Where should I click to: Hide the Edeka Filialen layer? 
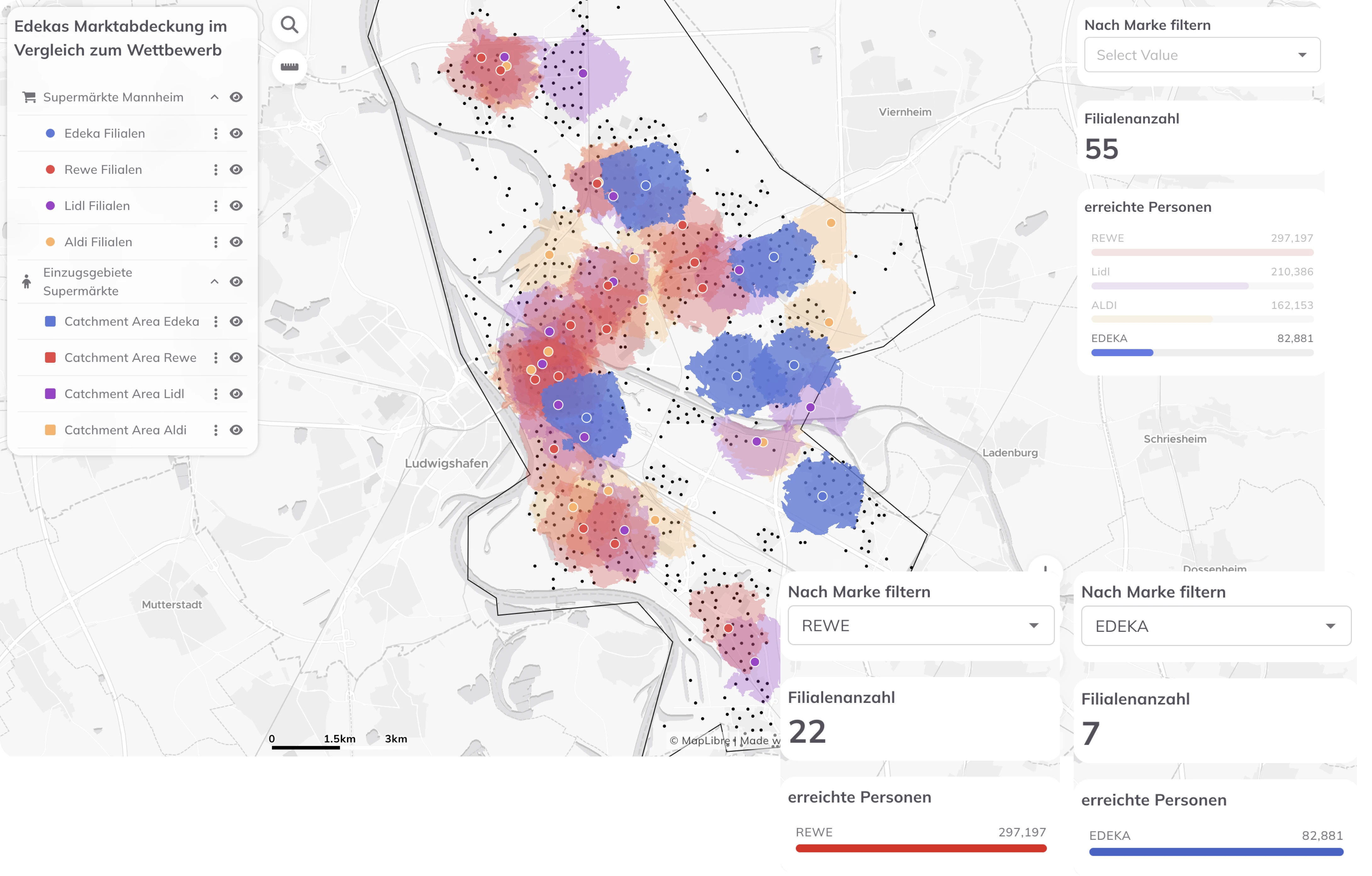pos(236,133)
